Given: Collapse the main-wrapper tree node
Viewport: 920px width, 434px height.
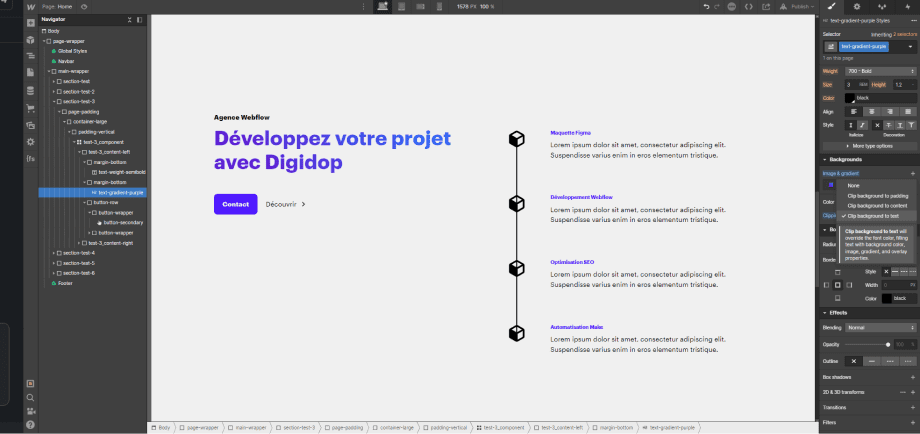Looking at the screenshot, I should pyautogui.click(x=49, y=71).
